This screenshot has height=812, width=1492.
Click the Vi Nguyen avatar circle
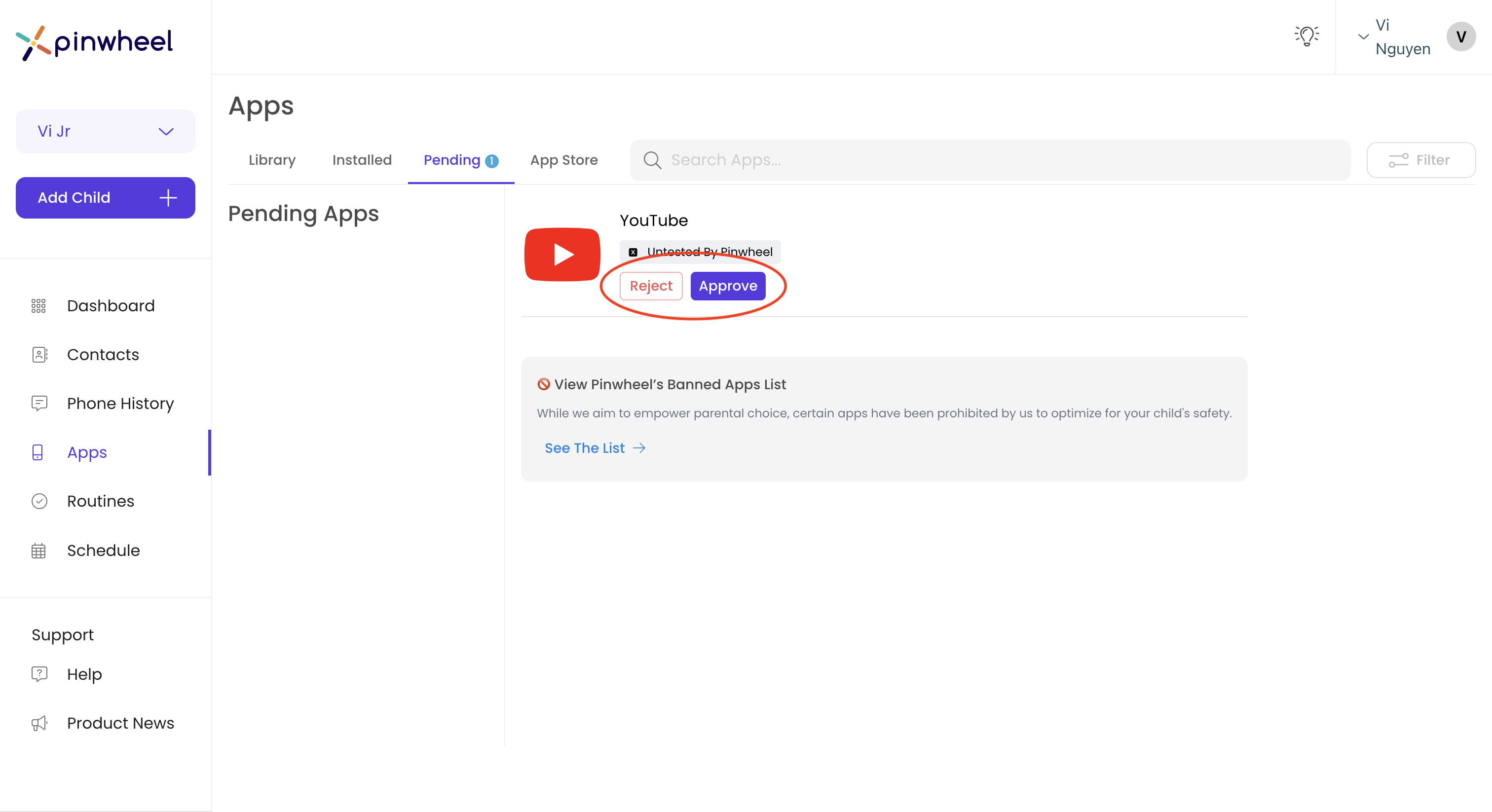(x=1461, y=37)
